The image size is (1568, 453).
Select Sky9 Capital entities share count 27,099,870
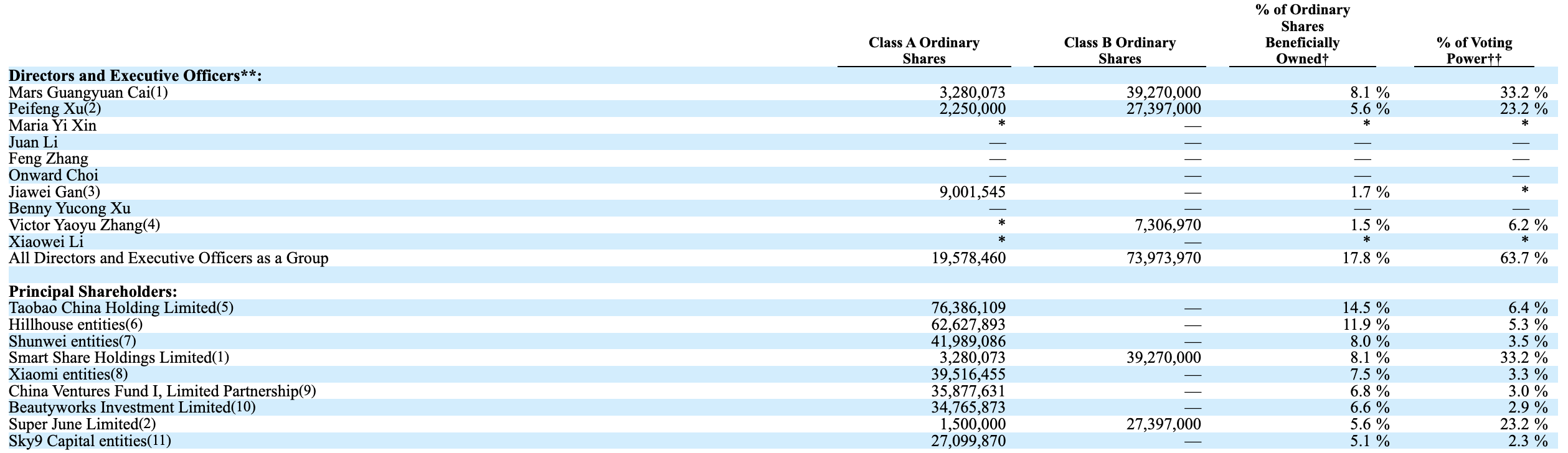point(968,441)
